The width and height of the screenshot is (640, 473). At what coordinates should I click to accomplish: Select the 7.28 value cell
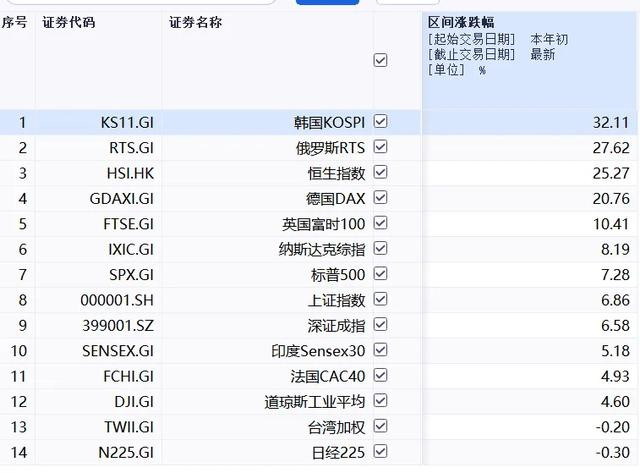(529, 275)
